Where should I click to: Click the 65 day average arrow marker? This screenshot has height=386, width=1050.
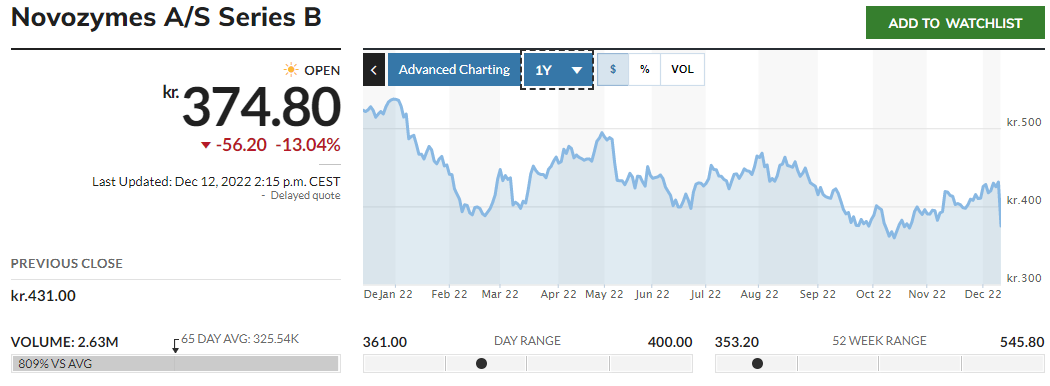[x=175, y=345]
